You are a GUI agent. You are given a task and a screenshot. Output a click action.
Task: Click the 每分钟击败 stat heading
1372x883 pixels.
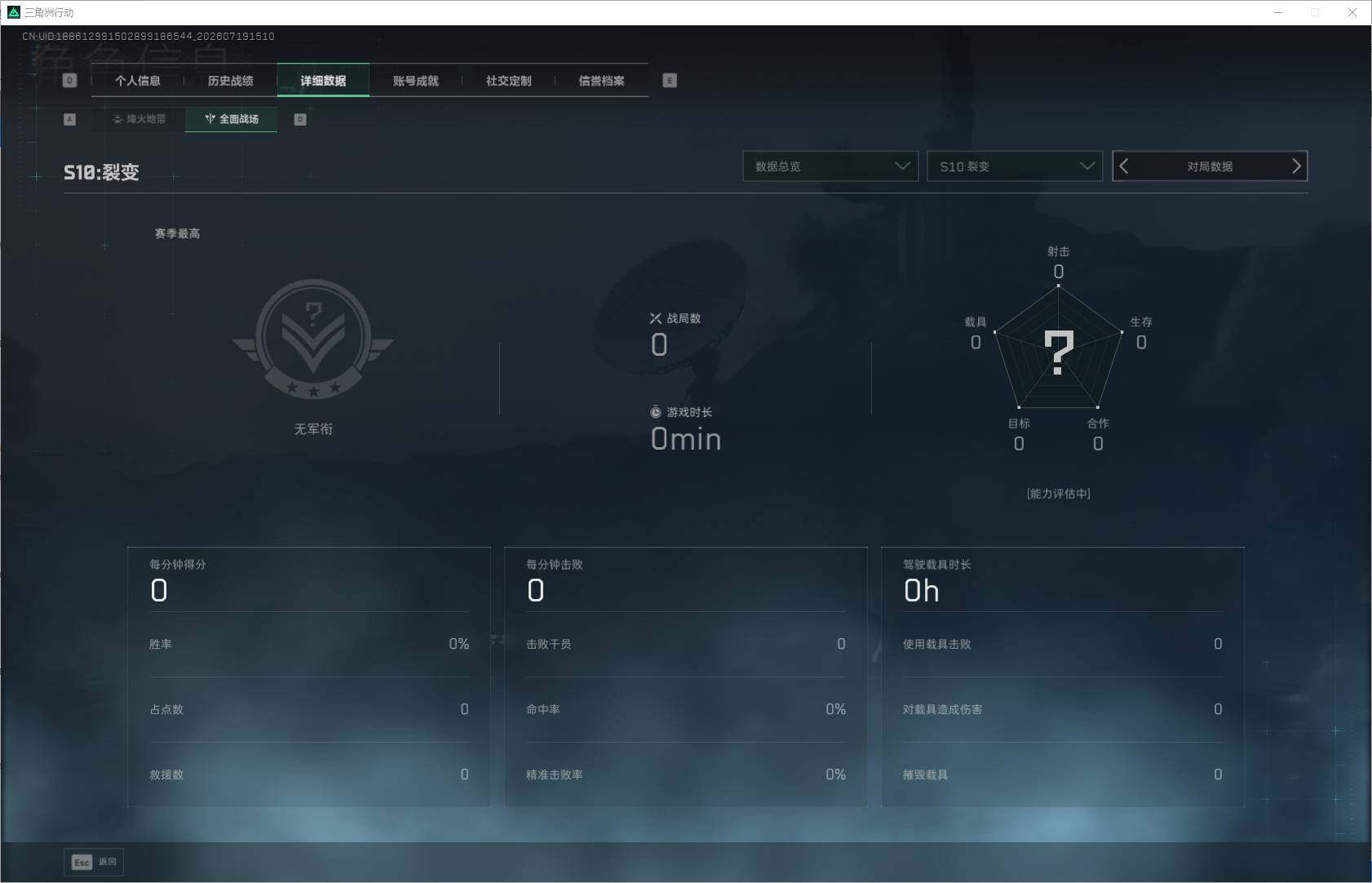555,565
